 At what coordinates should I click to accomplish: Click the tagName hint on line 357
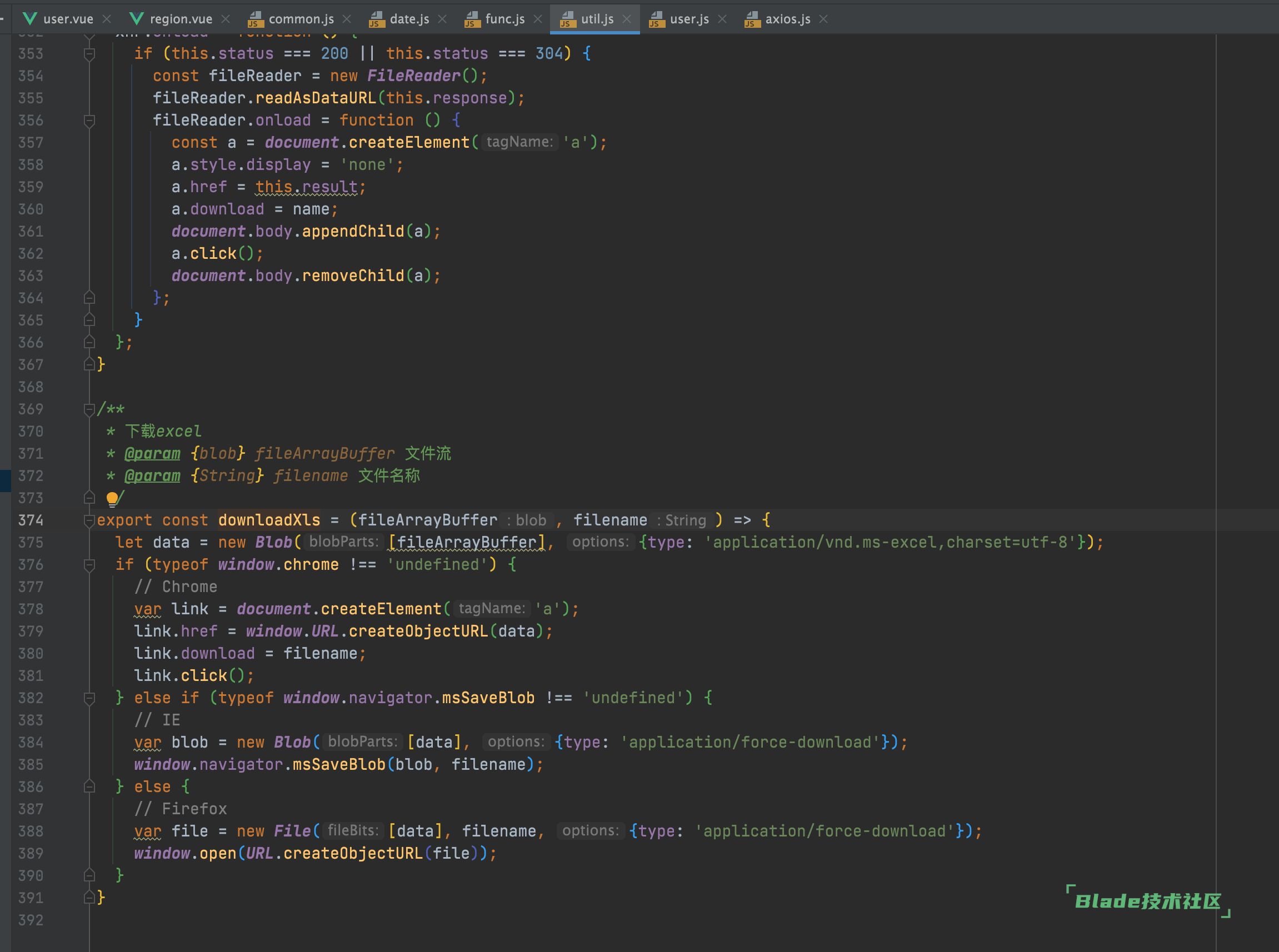[x=519, y=142]
